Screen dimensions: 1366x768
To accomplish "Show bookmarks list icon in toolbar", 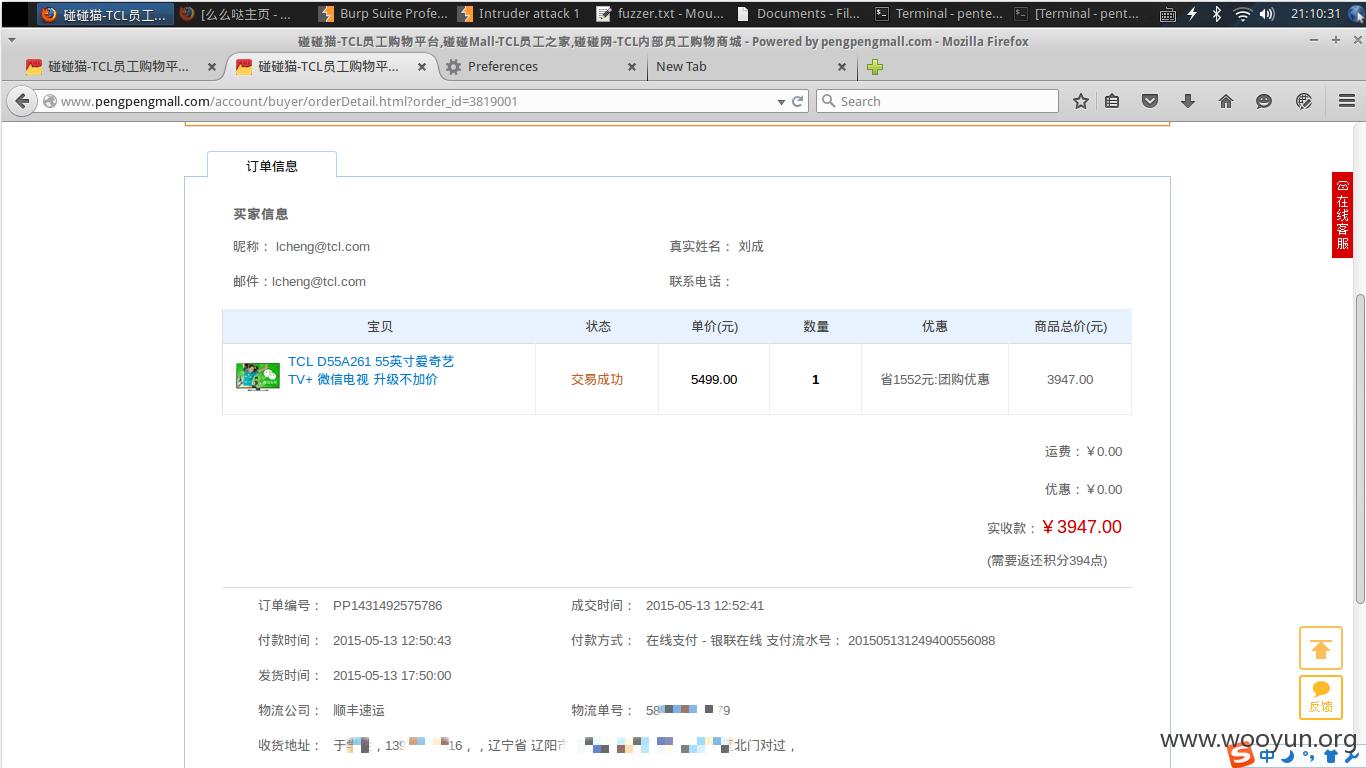I will pyautogui.click(x=1112, y=101).
